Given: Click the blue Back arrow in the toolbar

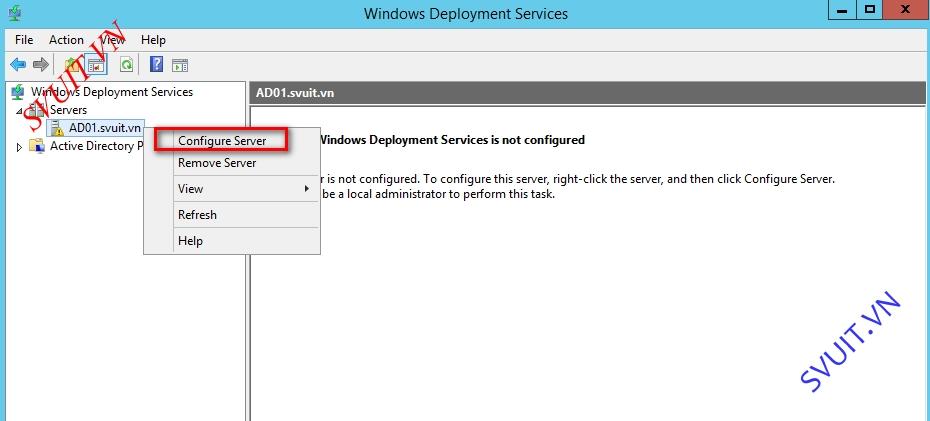Looking at the screenshot, I should click(18, 65).
